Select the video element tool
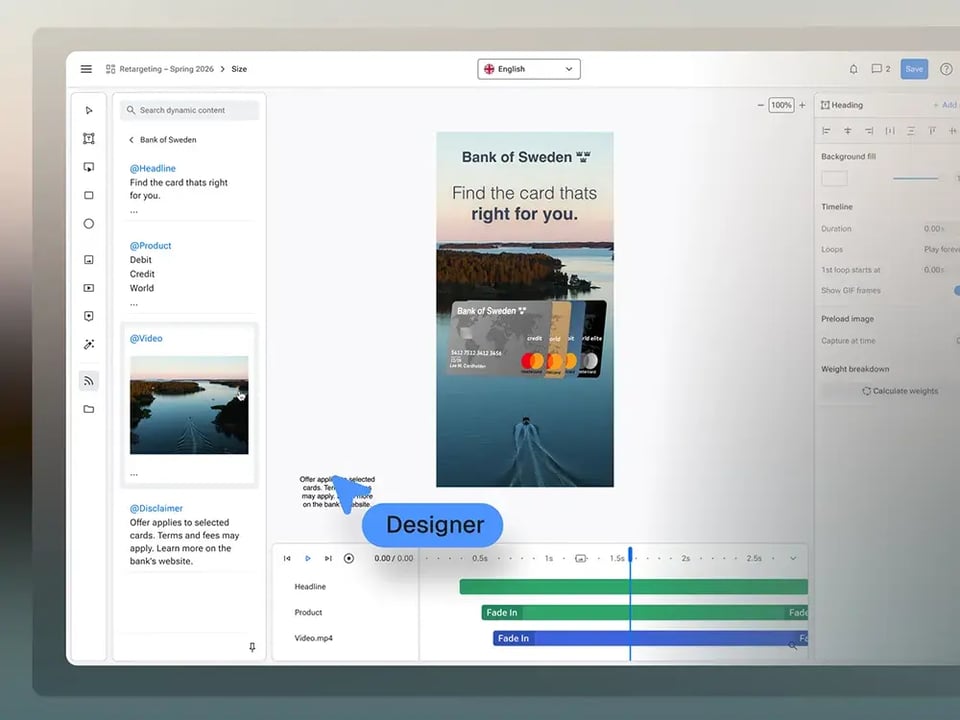Screen dimensions: 960x720 [x=89, y=288]
